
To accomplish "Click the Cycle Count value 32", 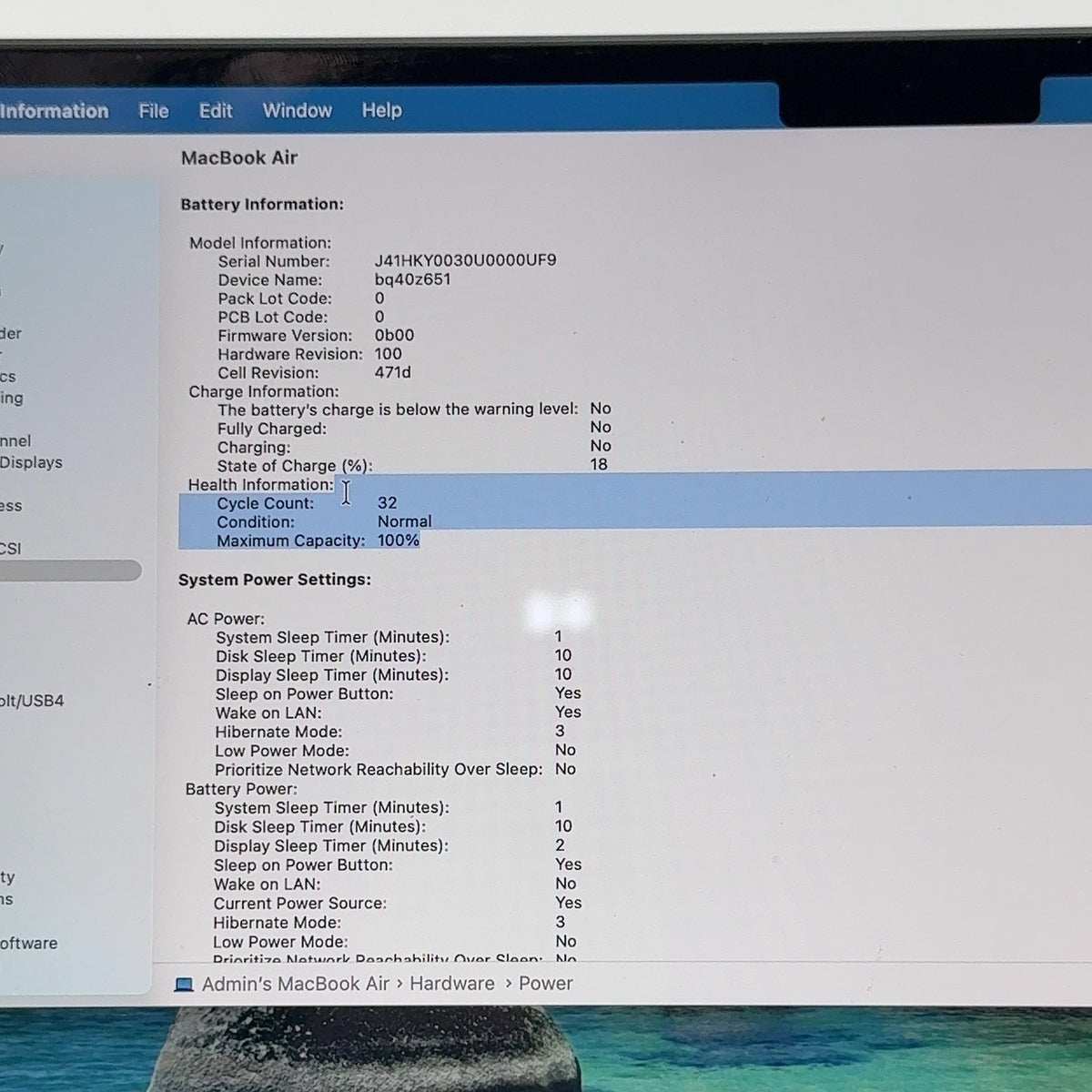I will pos(387,503).
